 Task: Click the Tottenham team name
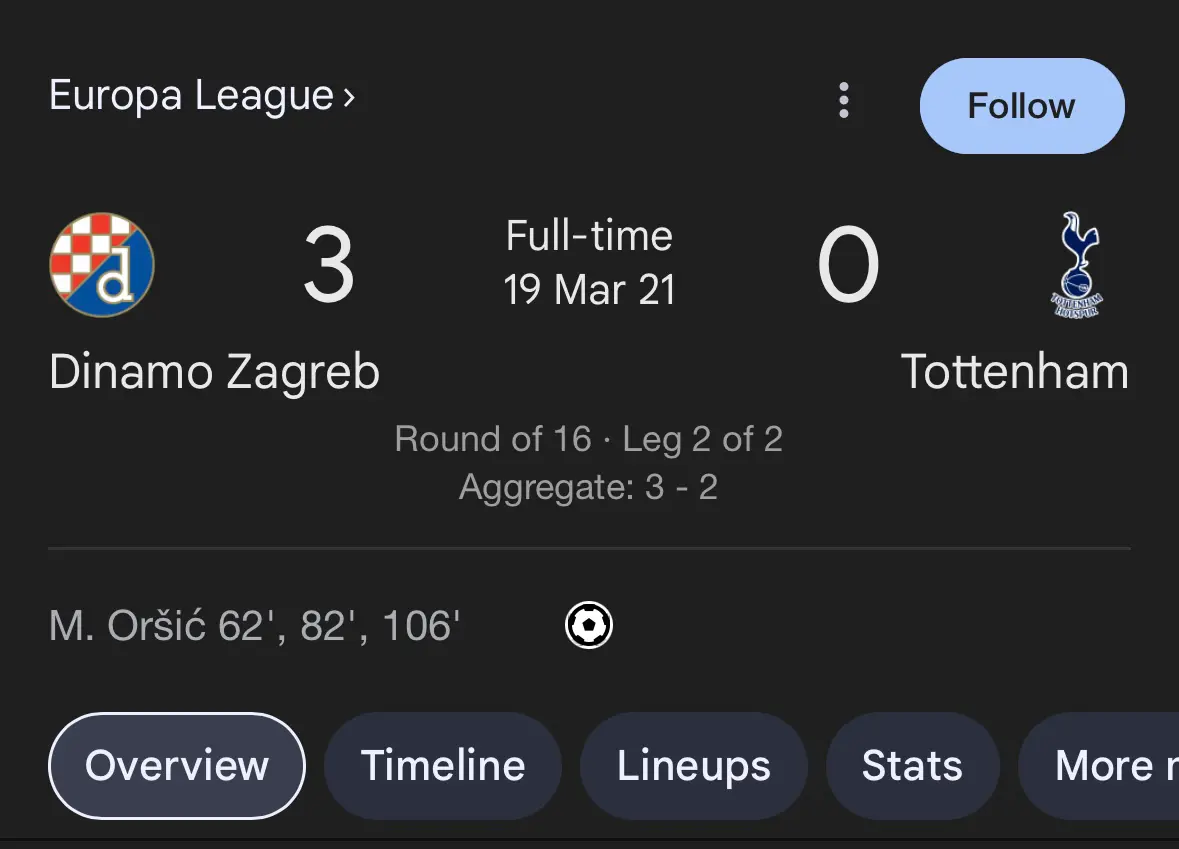tap(1014, 371)
